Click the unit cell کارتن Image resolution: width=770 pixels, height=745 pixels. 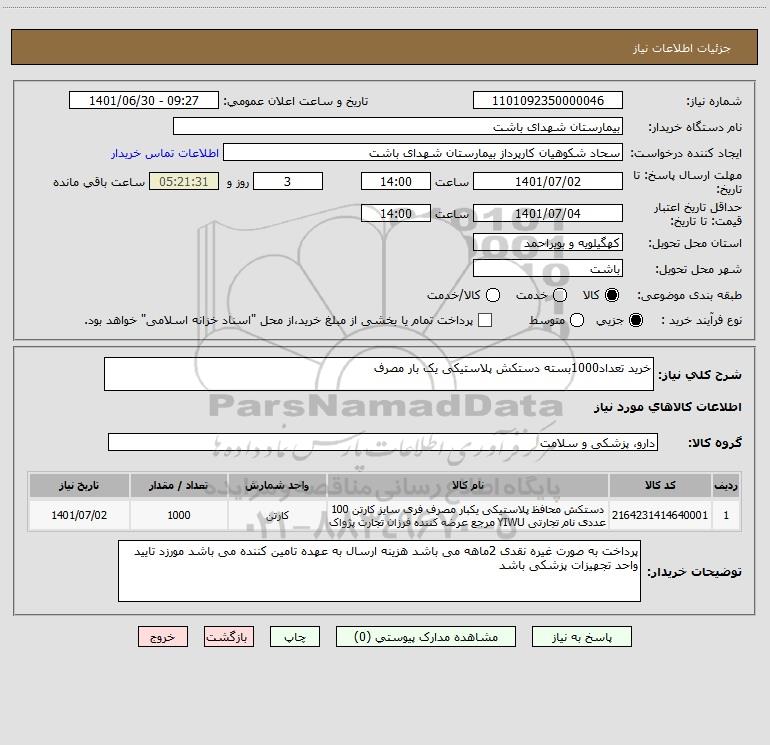coord(277,515)
